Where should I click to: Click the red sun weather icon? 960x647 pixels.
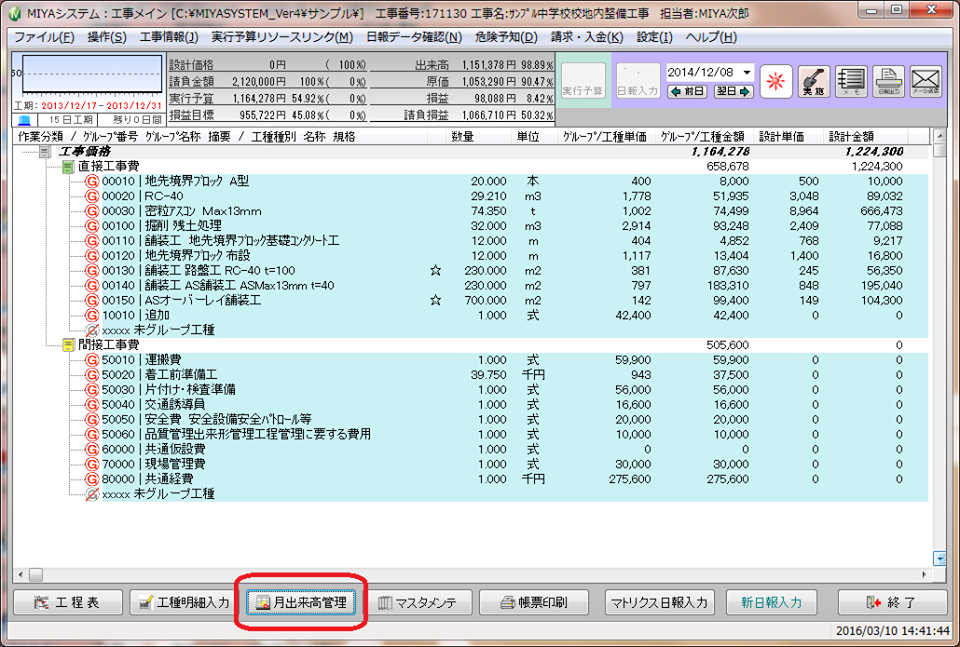(776, 81)
